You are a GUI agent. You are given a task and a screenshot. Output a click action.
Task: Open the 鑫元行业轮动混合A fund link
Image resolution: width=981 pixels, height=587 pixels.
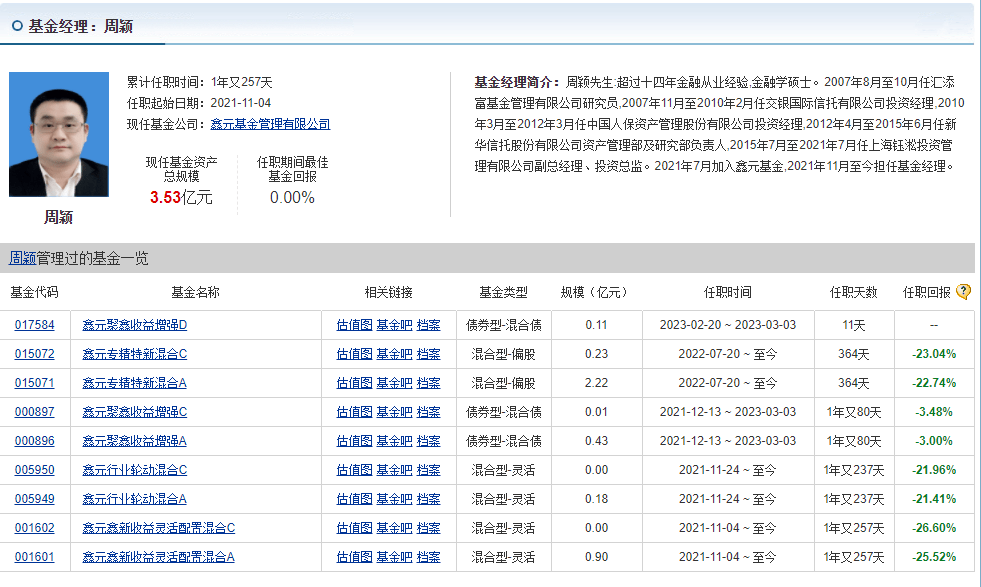coord(134,499)
